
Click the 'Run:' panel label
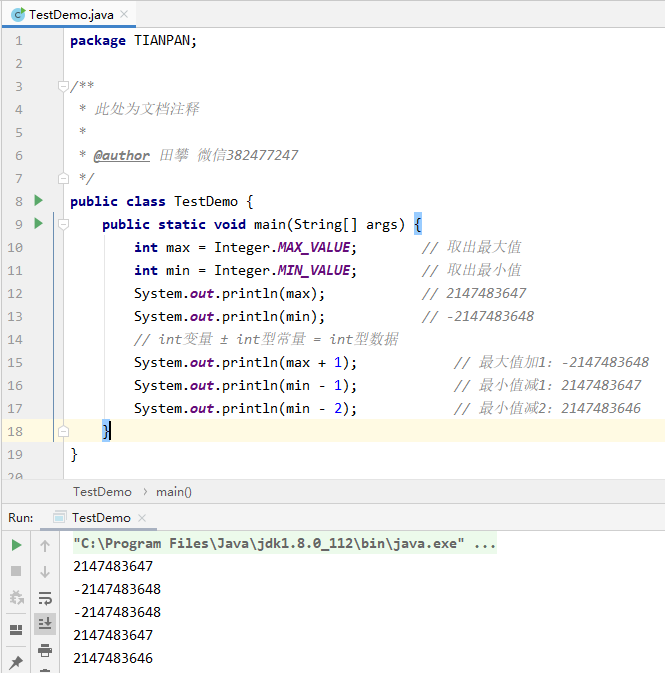pos(21,518)
